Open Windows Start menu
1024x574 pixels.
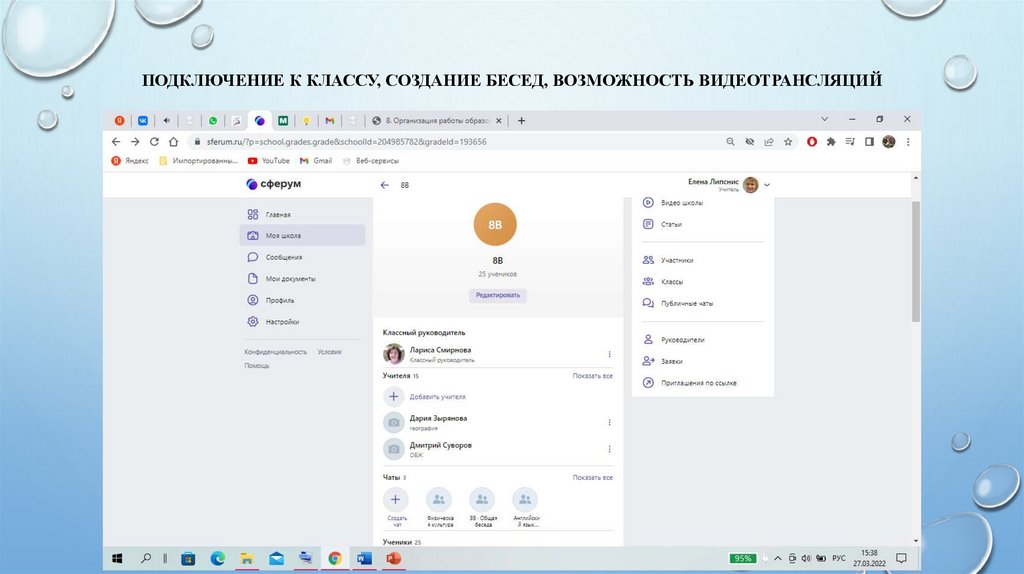click(118, 558)
